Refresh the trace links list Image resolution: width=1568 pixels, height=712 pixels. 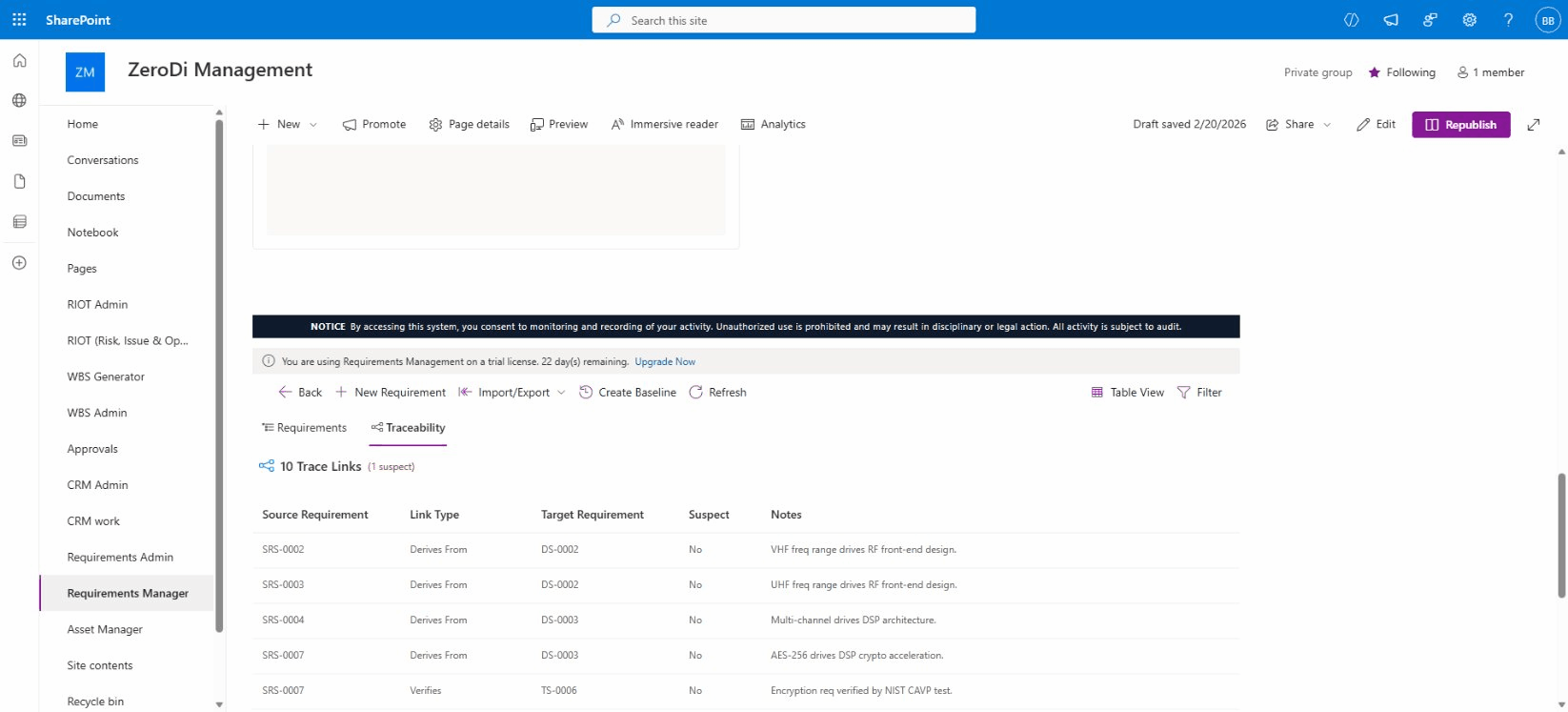717,393
